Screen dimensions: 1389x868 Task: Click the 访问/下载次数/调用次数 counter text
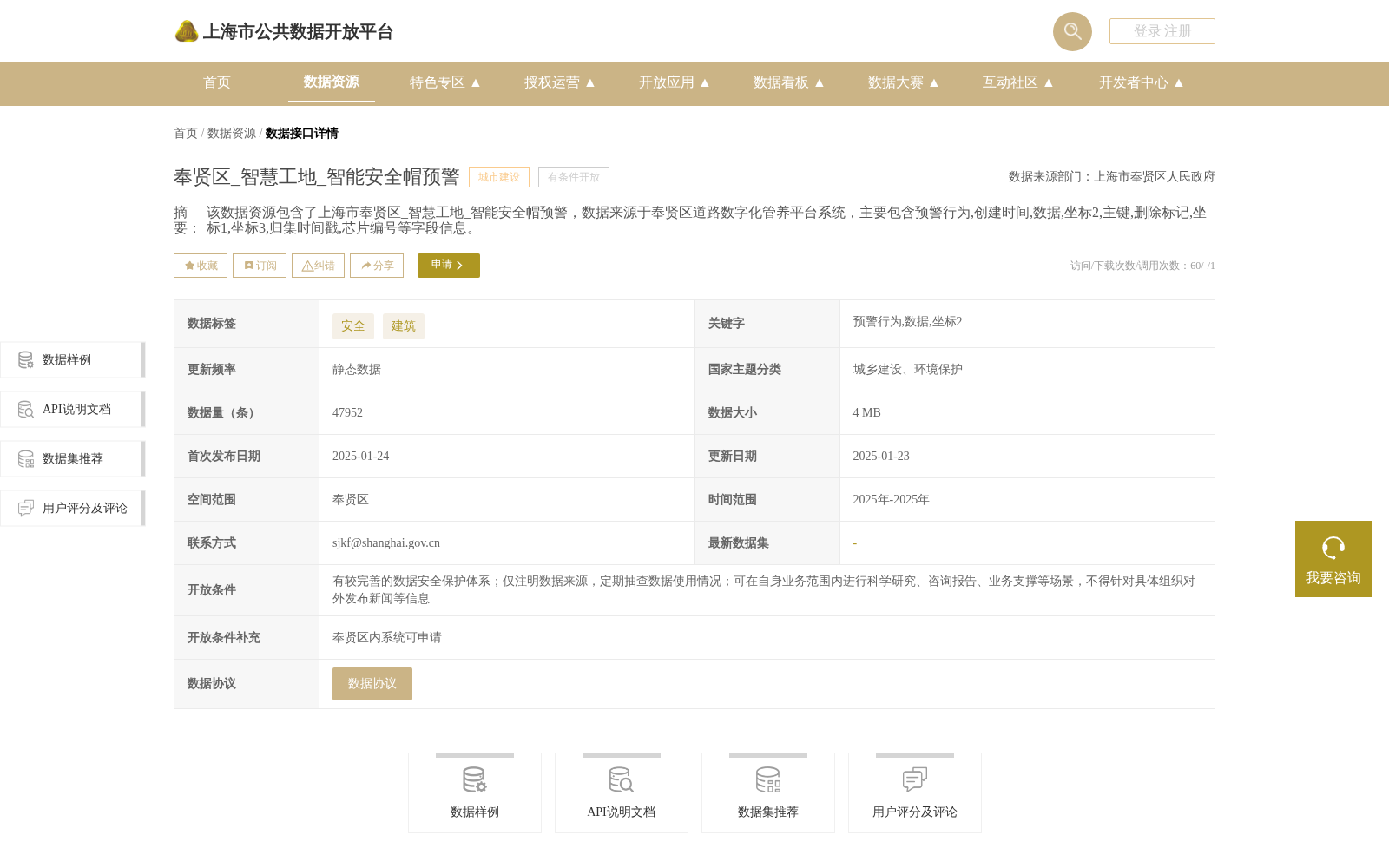coord(1142,266)
